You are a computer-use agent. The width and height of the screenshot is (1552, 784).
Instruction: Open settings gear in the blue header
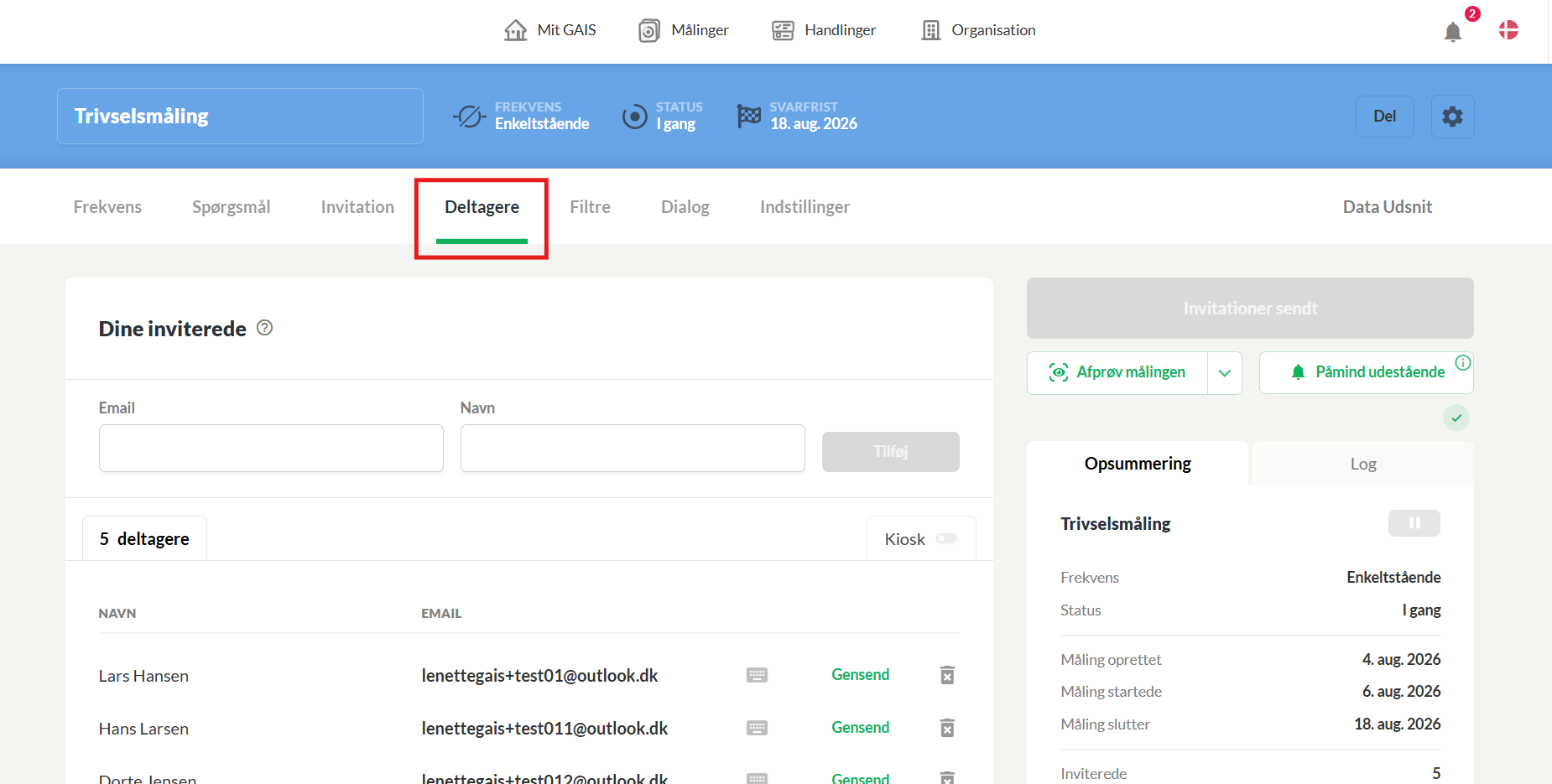pos(1452,117)
